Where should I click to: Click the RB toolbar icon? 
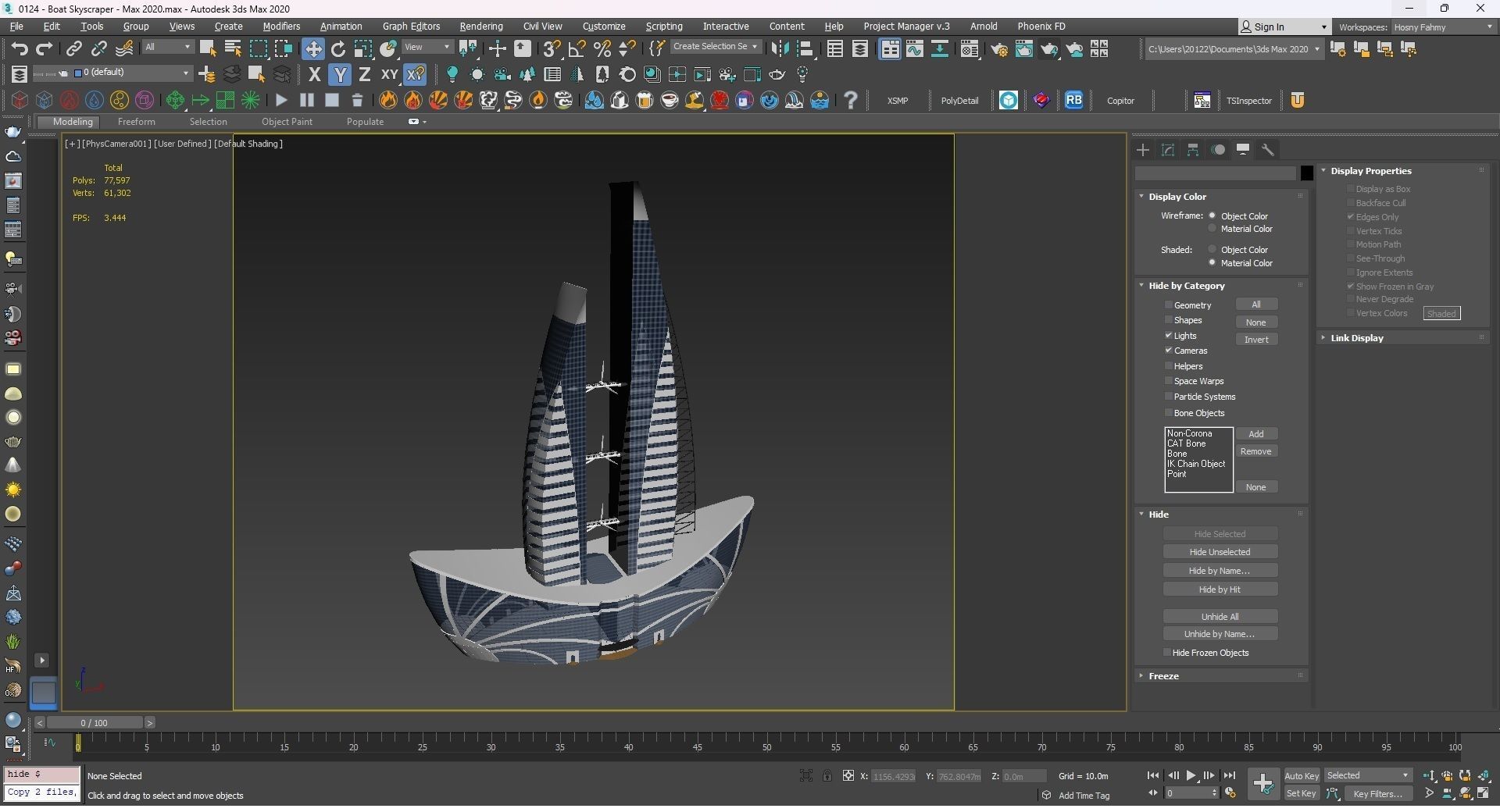(x=1074, y=100)
